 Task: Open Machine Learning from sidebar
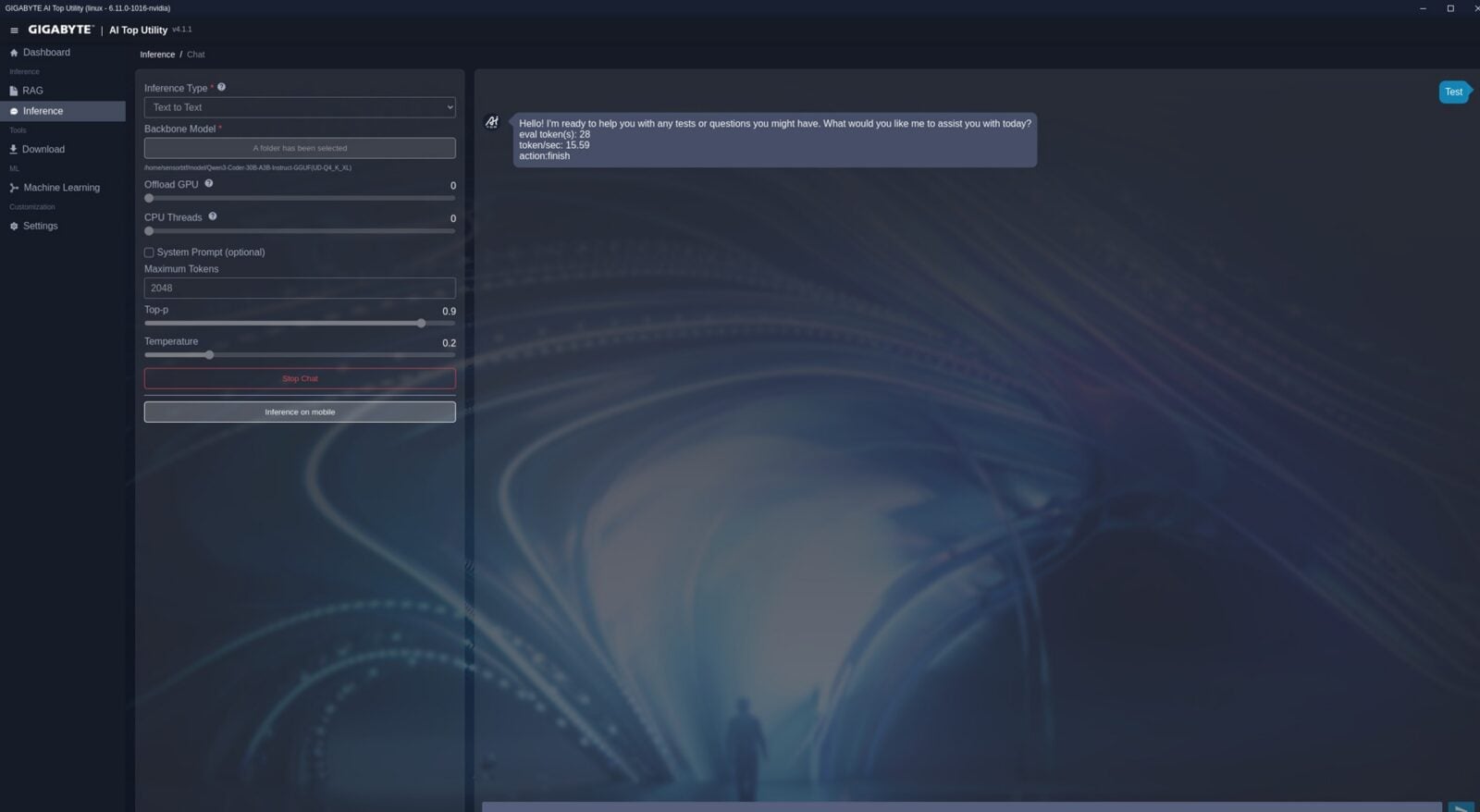pos(61,188)
